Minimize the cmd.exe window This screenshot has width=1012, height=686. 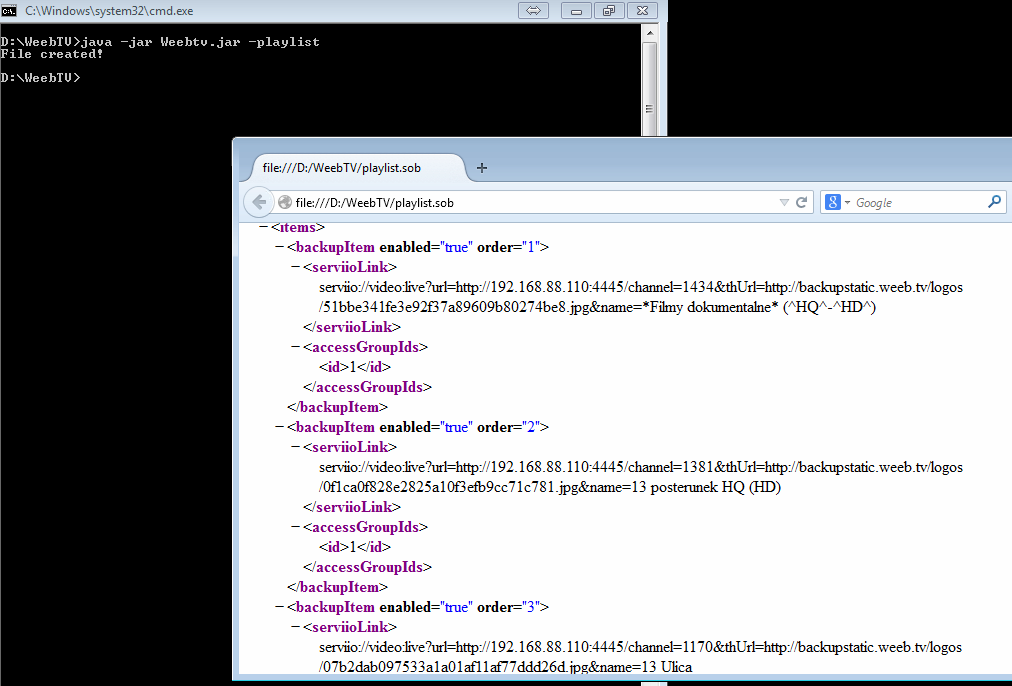(x=574, y=10)
